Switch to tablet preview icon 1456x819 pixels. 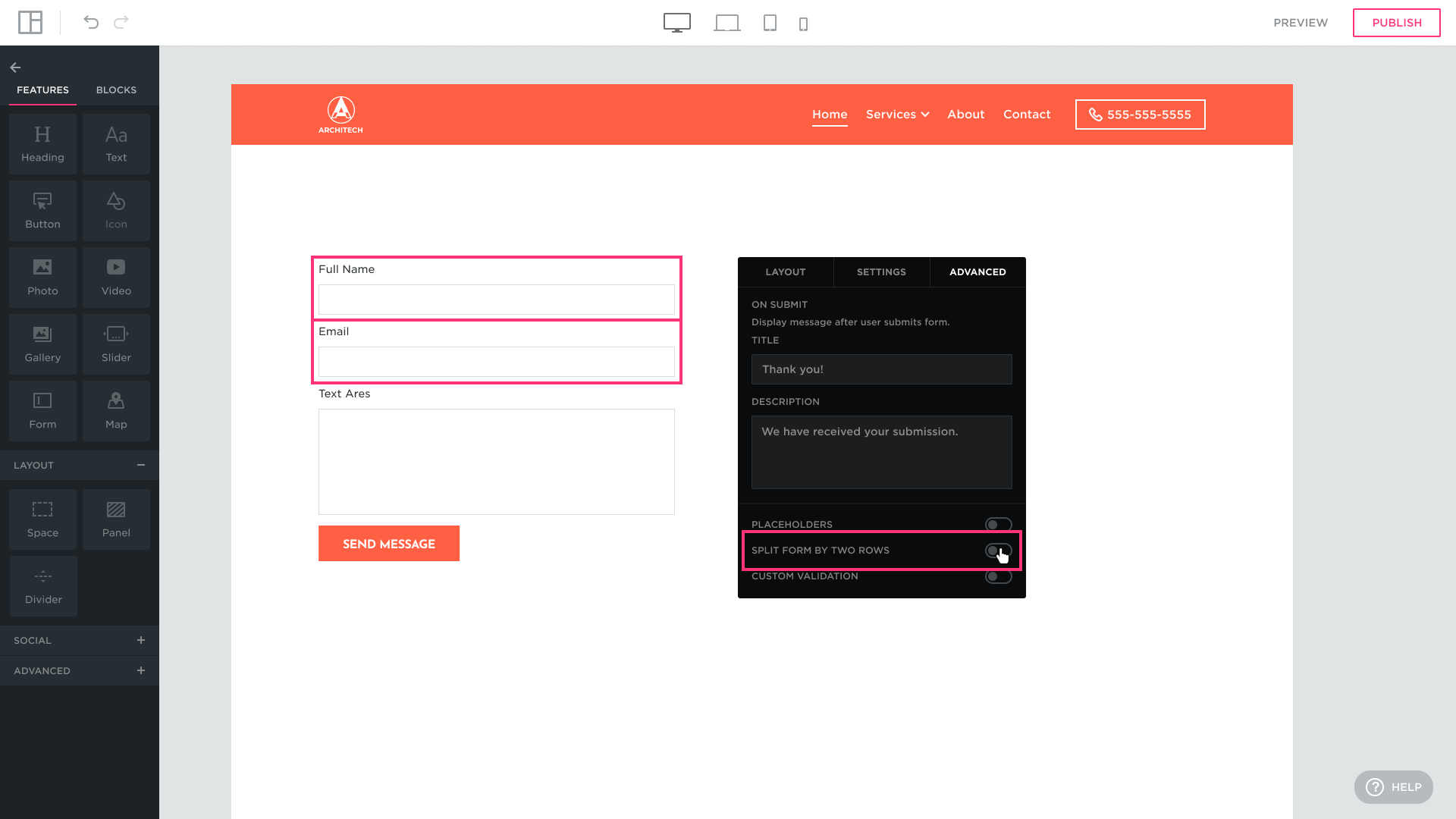pos(770,23)
